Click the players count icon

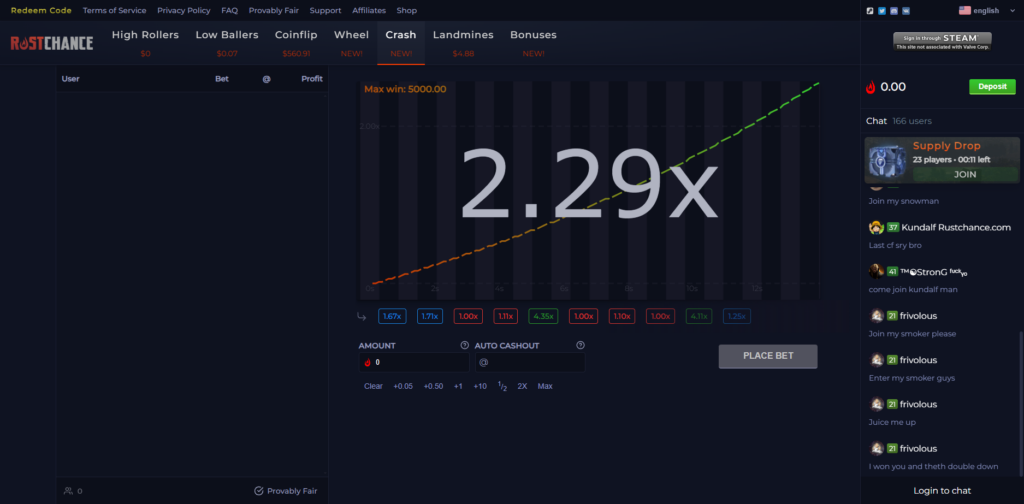tap(68, 491)
